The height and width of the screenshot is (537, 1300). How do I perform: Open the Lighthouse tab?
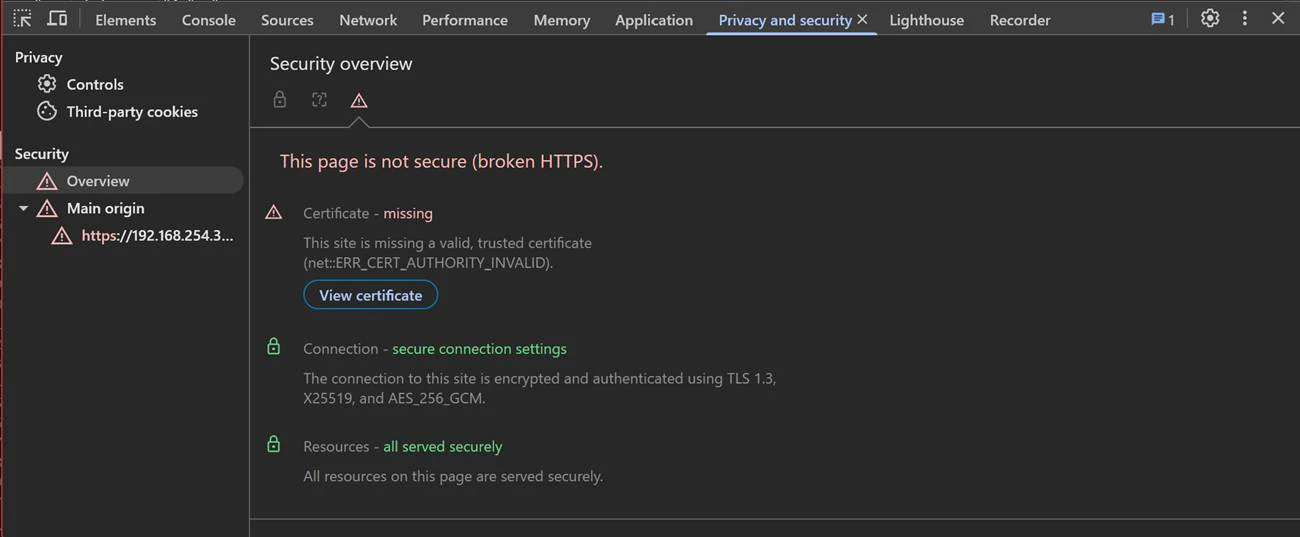pyautogui.click(x=927, y=20)
